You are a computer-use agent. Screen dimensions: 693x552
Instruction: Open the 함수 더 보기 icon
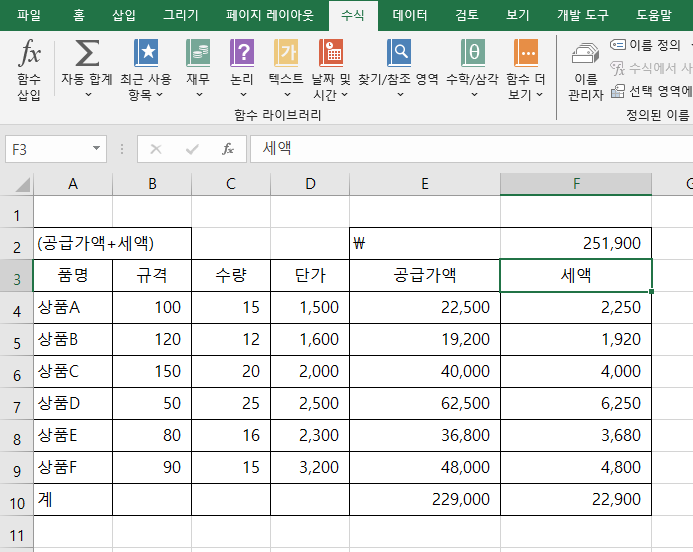[525, 53]
